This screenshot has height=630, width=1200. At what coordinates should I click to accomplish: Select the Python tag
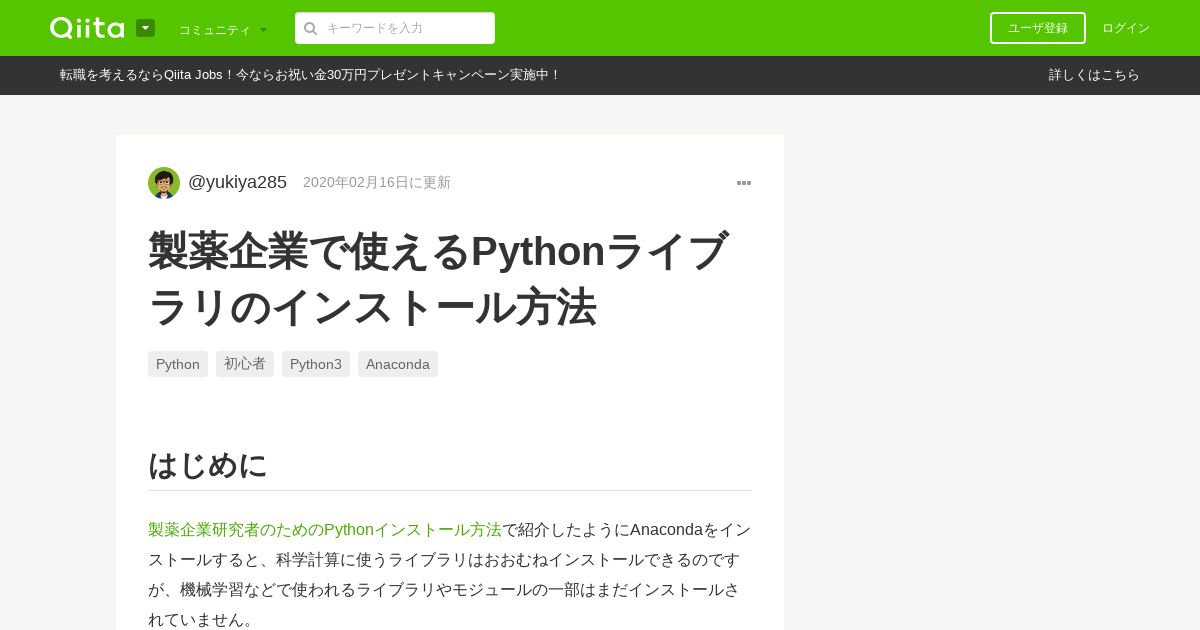coord(178,364)
